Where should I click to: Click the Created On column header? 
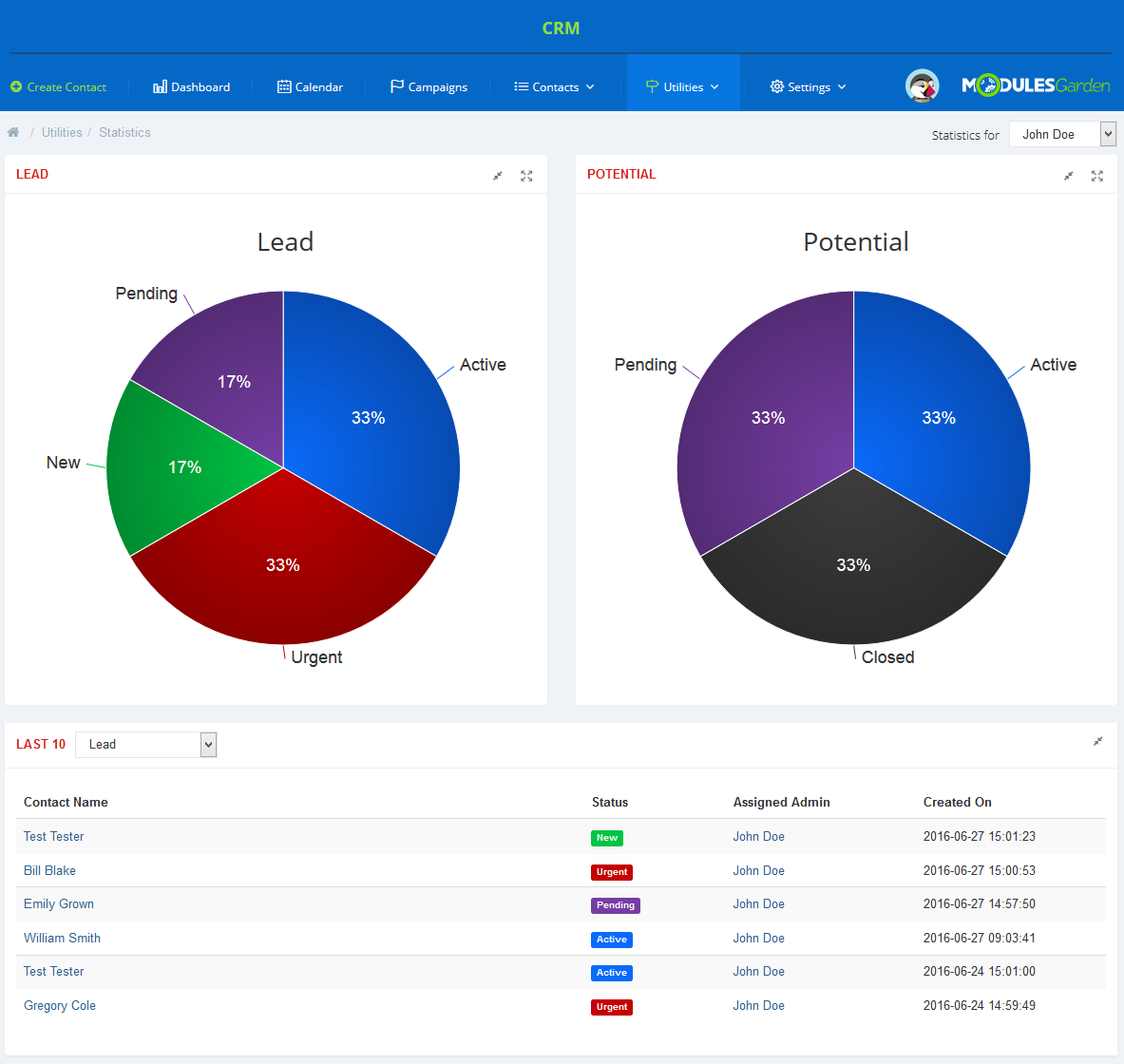(x=957, y=803)
